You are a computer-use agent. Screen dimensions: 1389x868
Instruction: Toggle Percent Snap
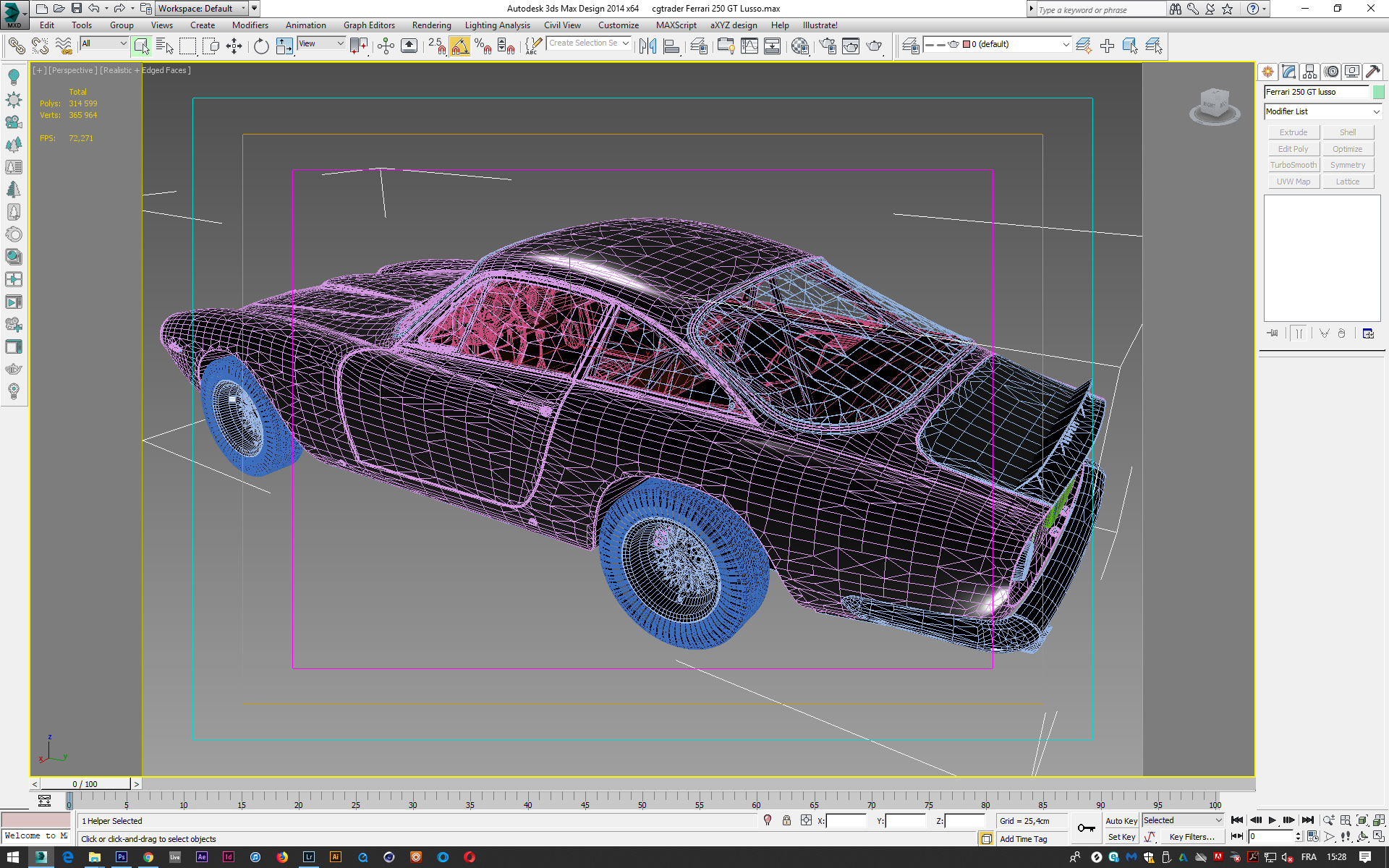click(483, 46)
